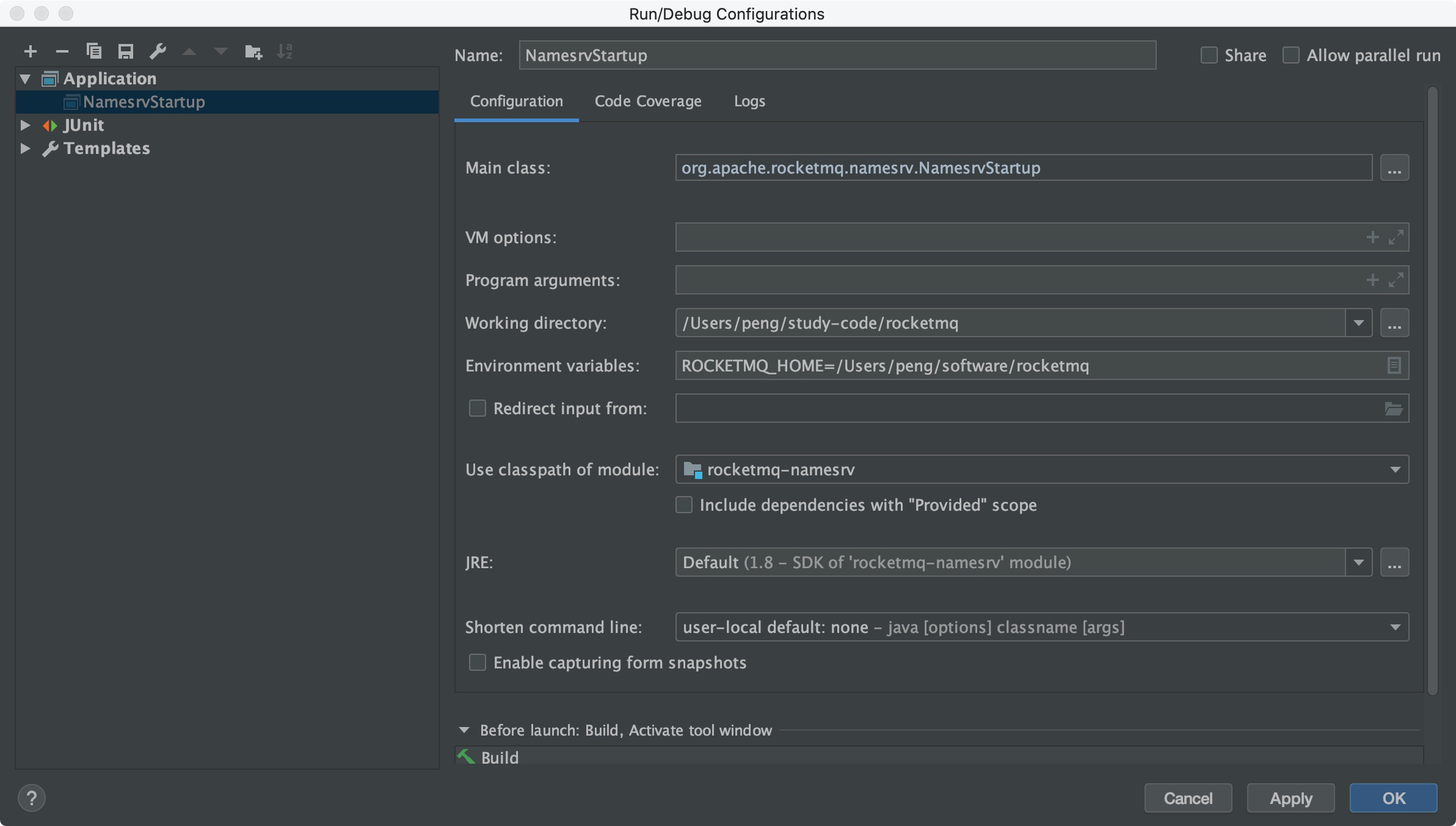Viewport: 1456px width, 826px height.
Task: Click the Add New Configuration plus icon
Action: click(31, 52)
